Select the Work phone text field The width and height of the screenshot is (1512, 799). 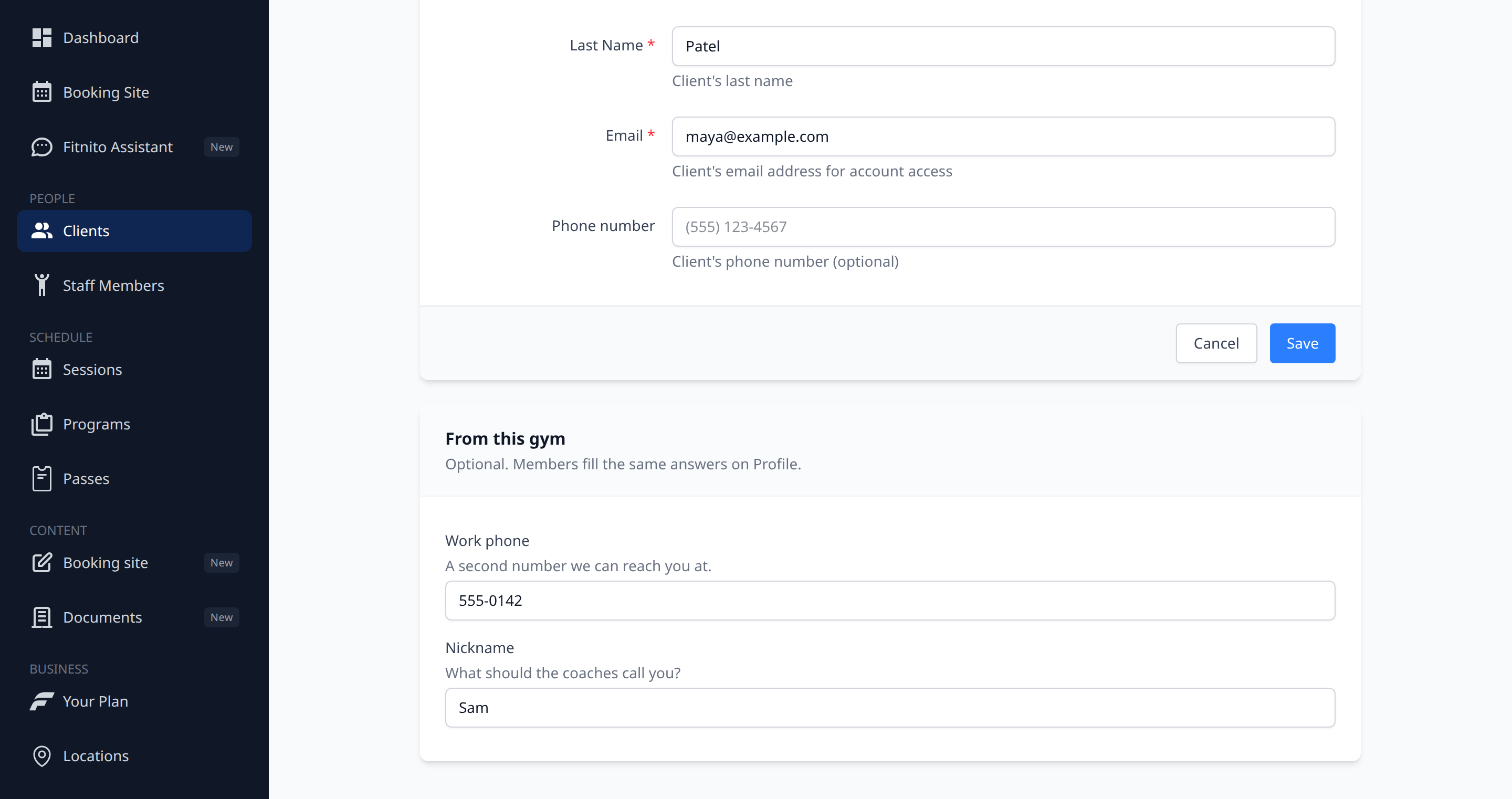890,601
